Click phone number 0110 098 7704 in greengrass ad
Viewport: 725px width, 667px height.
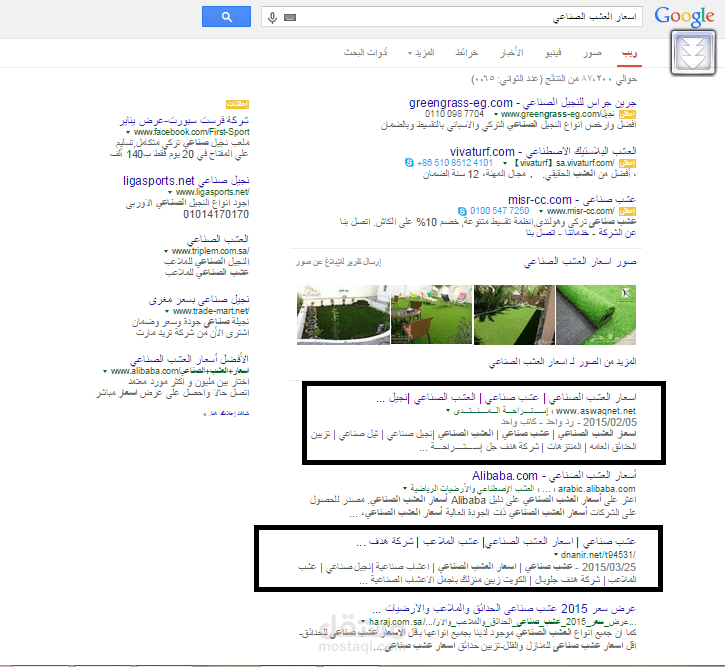click(x=455, y=114)
